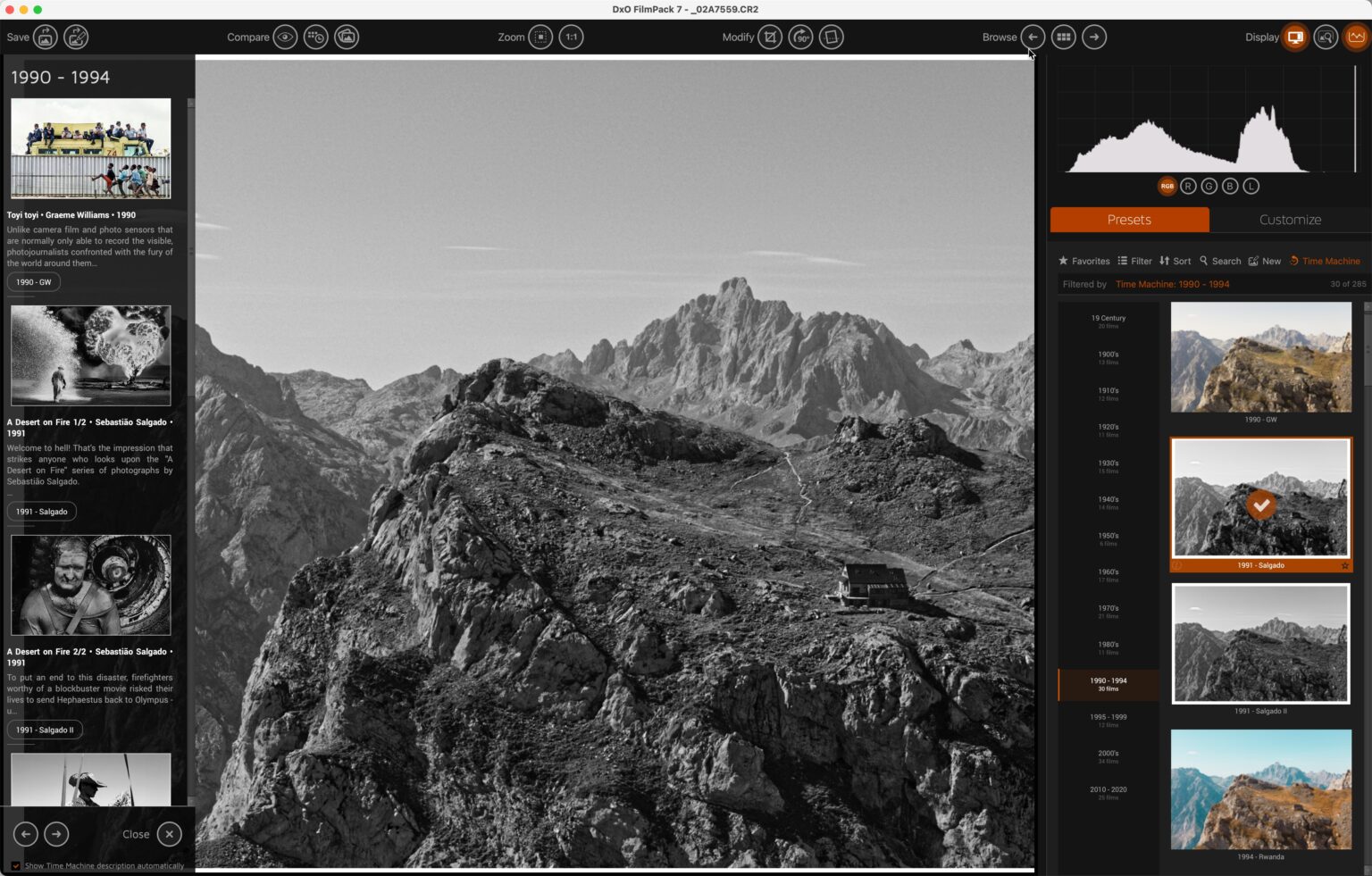Screen dimensions: 1372x876
Task: Click the 1991 - Salgado II tag button
Action: [x=45, y=730]
